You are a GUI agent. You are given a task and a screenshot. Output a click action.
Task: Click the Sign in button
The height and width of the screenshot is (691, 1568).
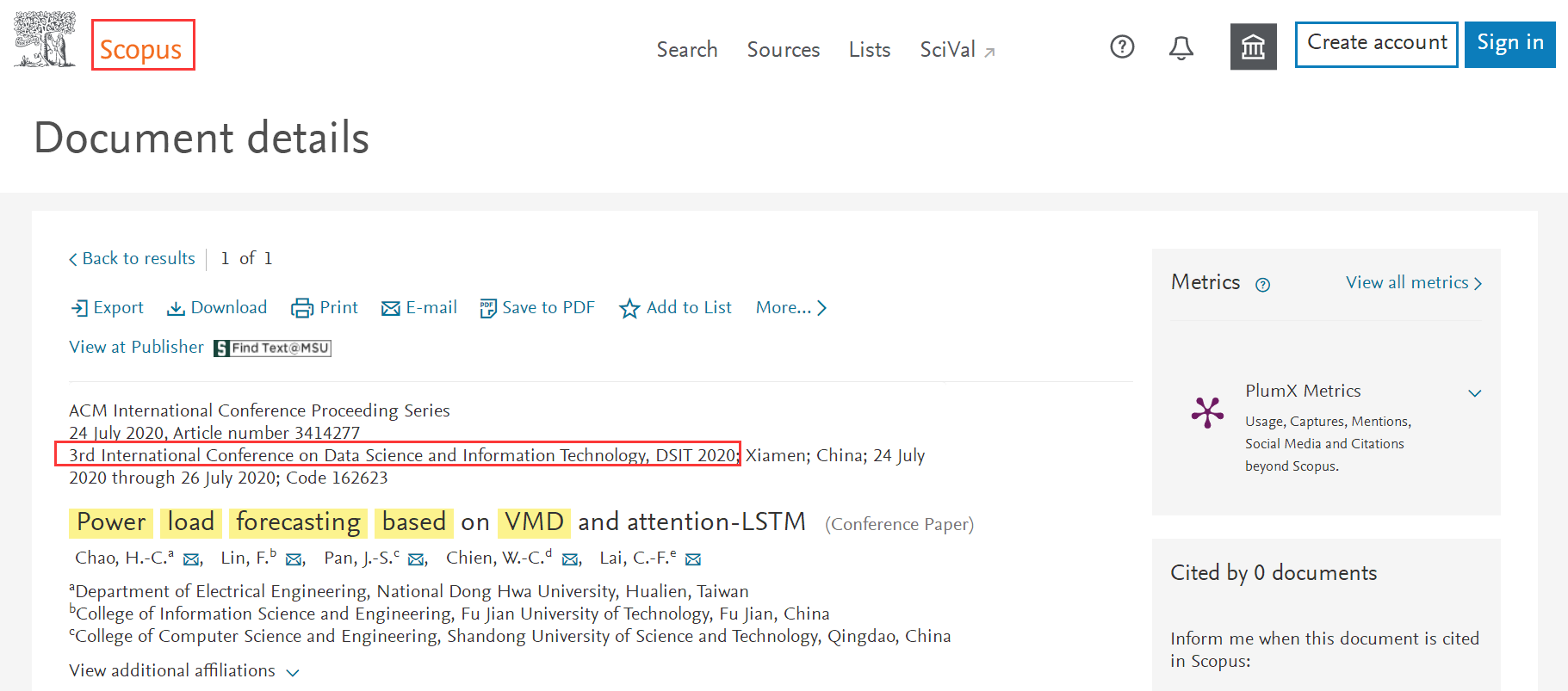coord(1509,44)
